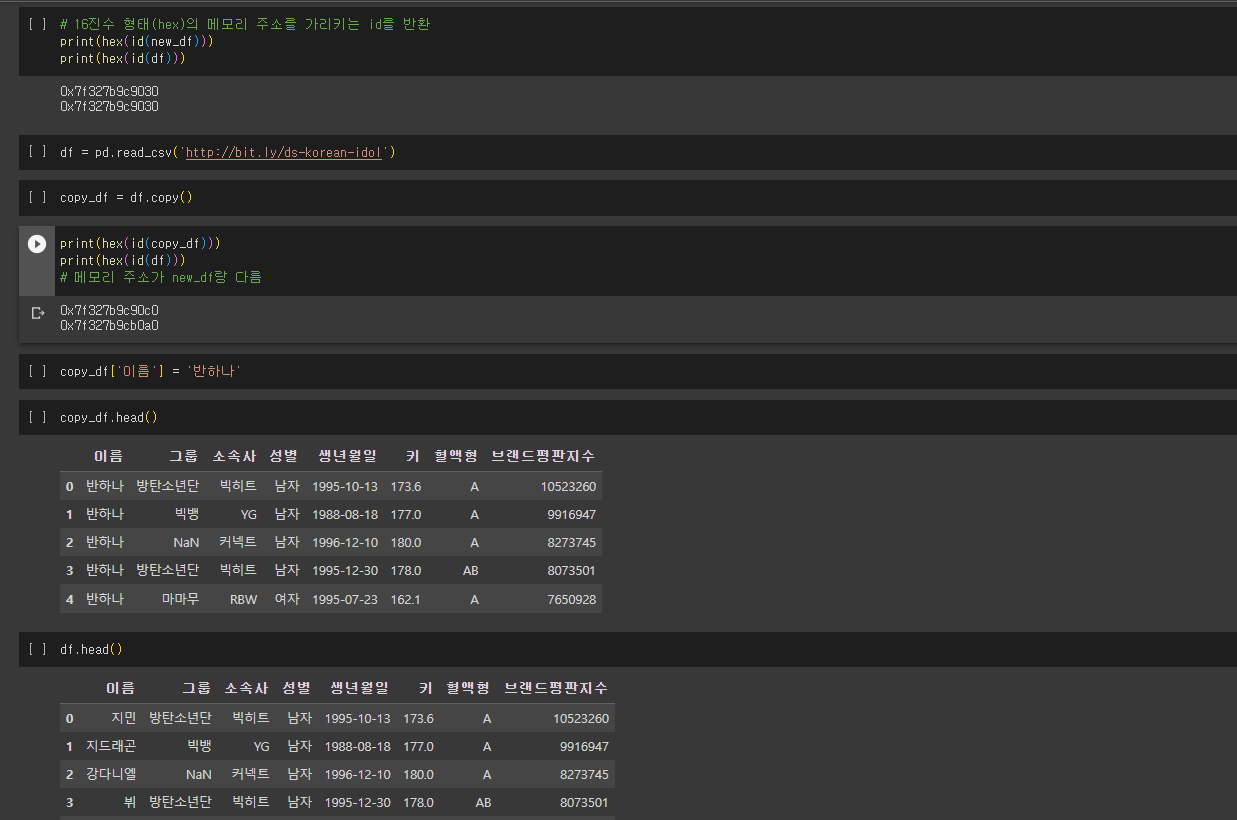Click the name cell 지드래곤
The width and height of the screenshot is (1237, 820).
[x=111, y=746]
